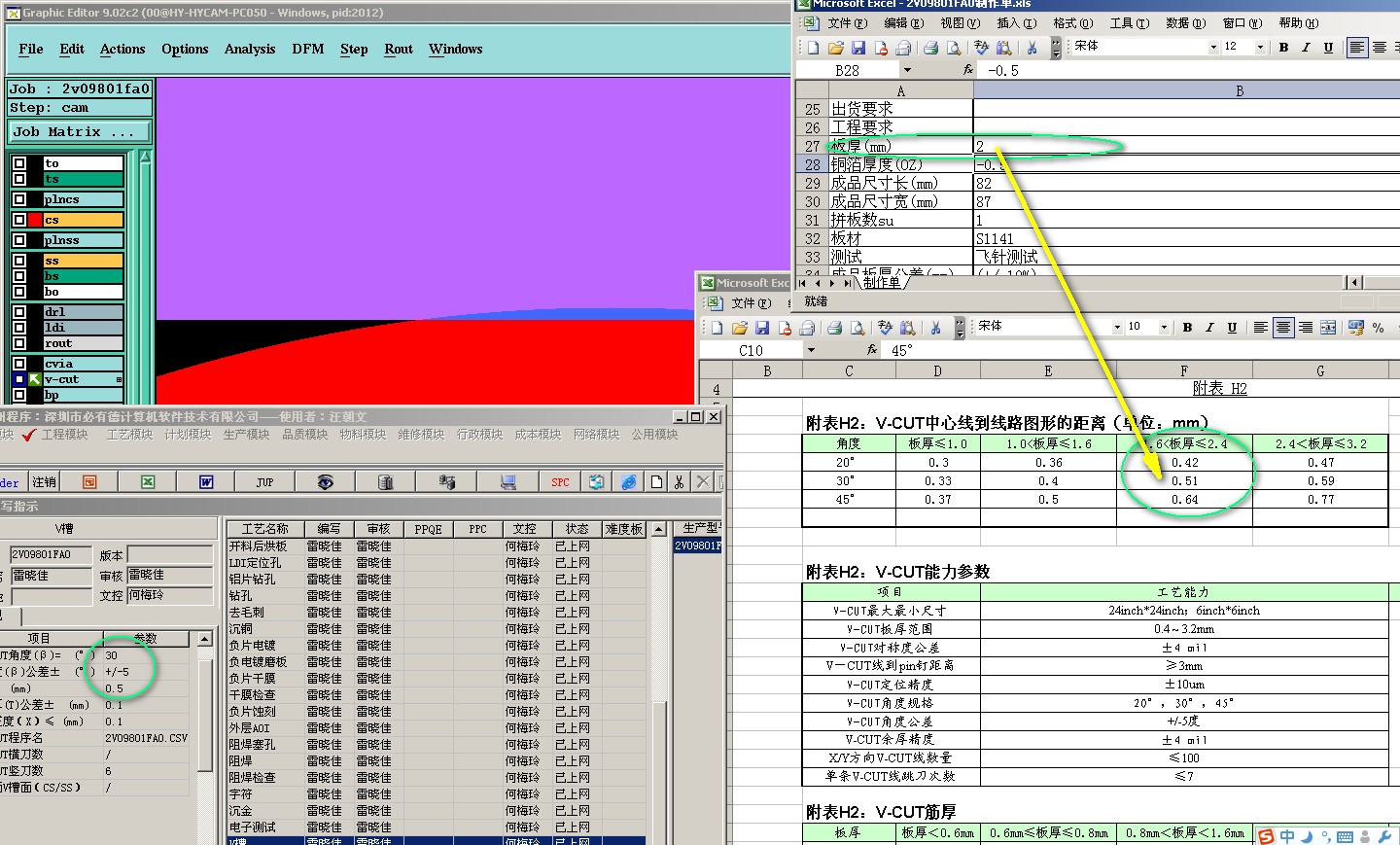Click the database cylinder icon in the ERP toolbar
This screenshot has height=845, width=1400.
tap(385, 482)
